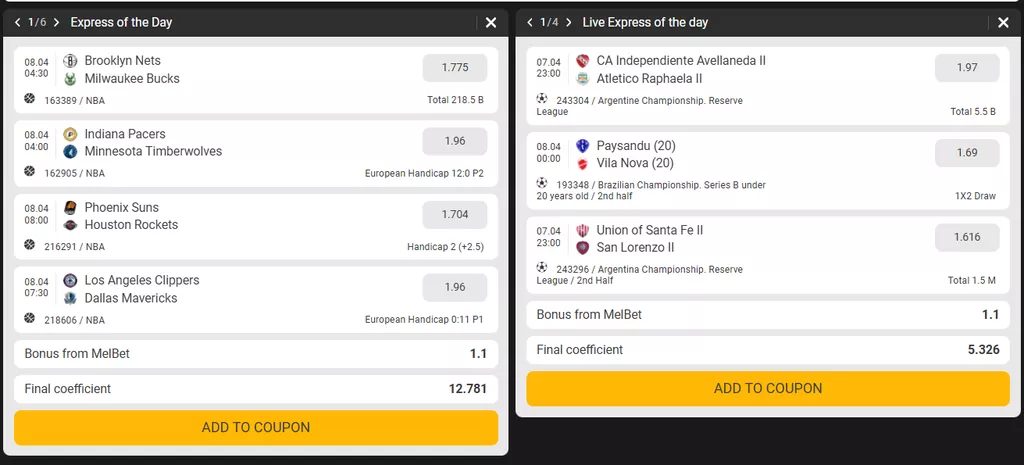Click the '1/4' page counter
Image resolution: width=1024 pixels, height=465 pixels.
click(x=549, y=23)
